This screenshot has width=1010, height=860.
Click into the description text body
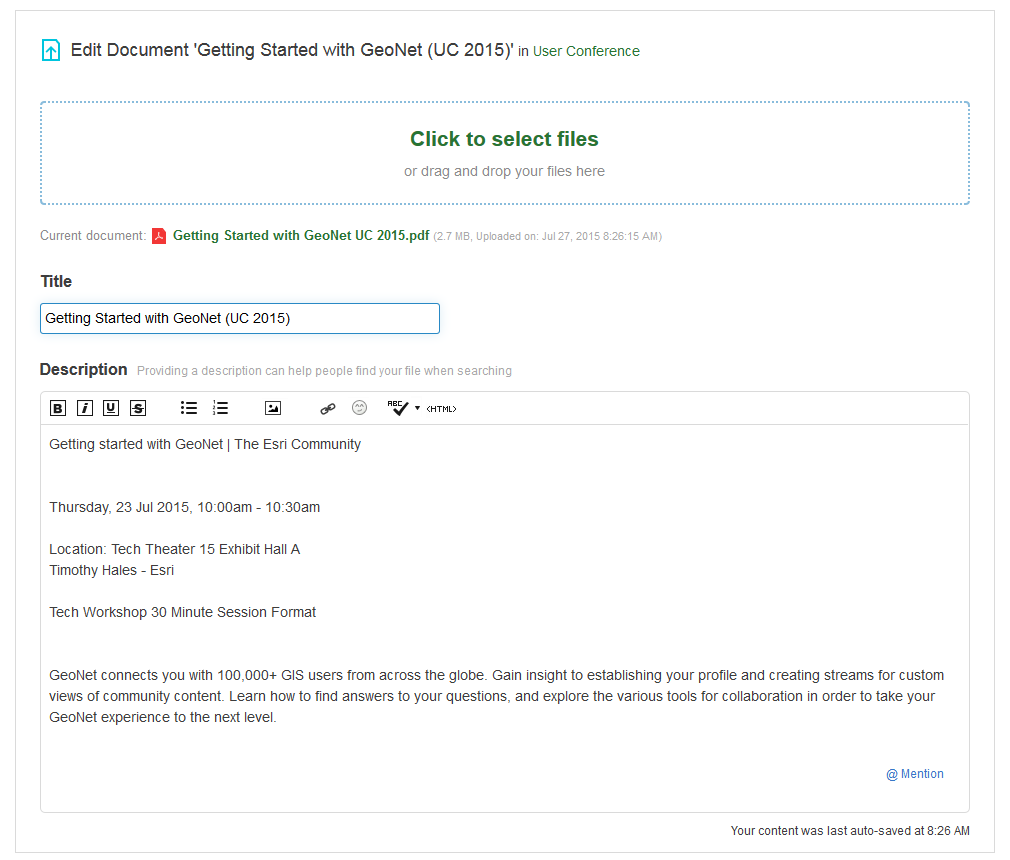coord(505,618)
